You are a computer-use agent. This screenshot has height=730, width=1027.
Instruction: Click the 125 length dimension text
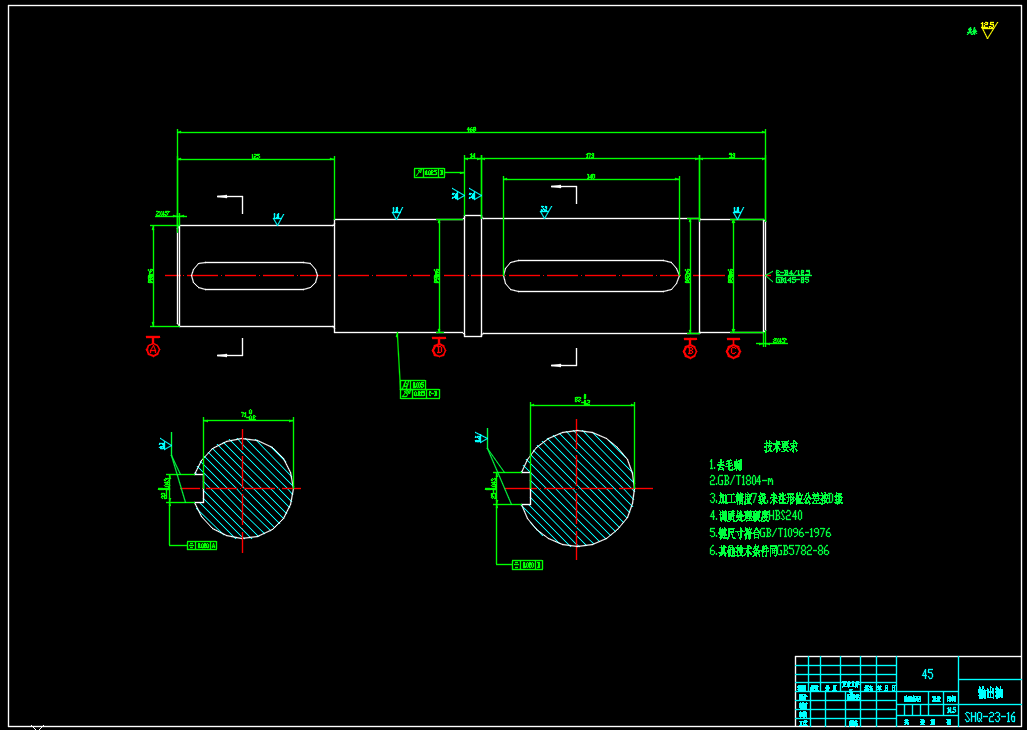(255, 157)
